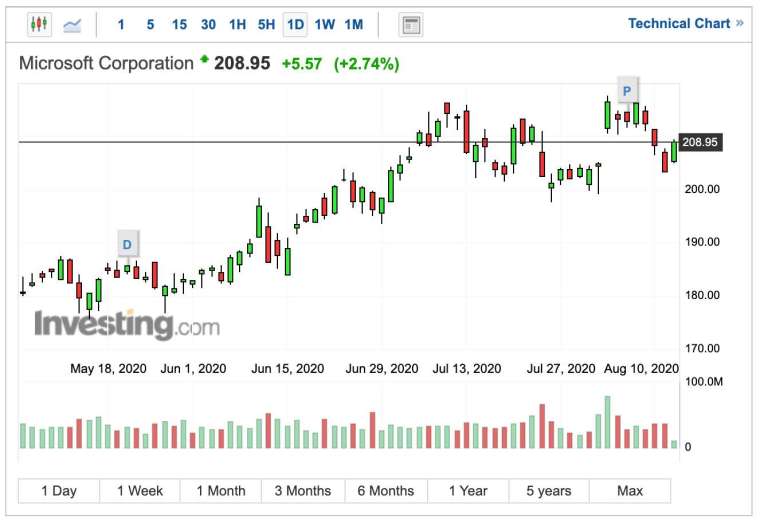
Task: Click the bold 208.95 price next to title
Action: coord(242,63)
